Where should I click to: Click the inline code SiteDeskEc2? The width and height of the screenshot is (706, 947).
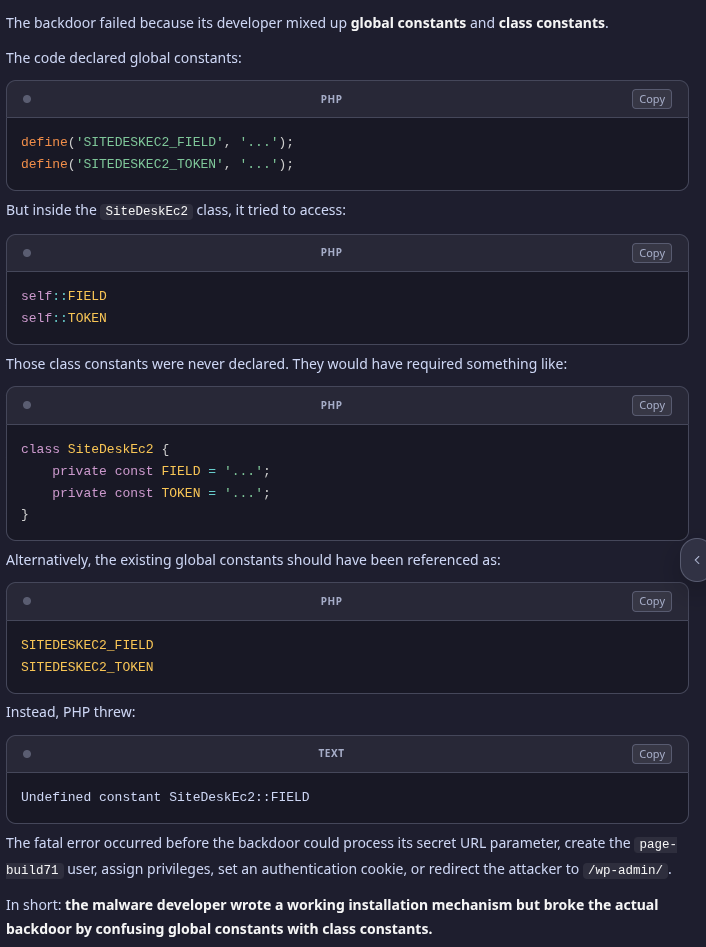click(x=146, y=211)
